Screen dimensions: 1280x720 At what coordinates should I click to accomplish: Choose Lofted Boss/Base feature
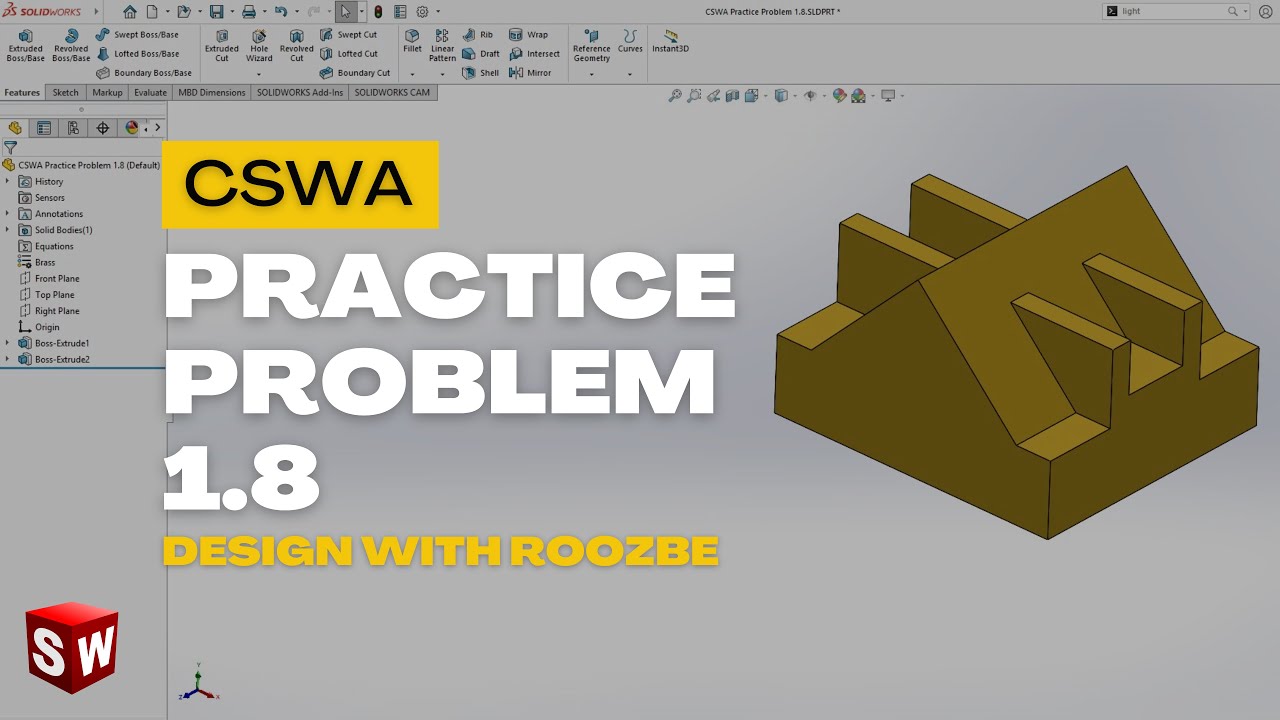[137, 54]
